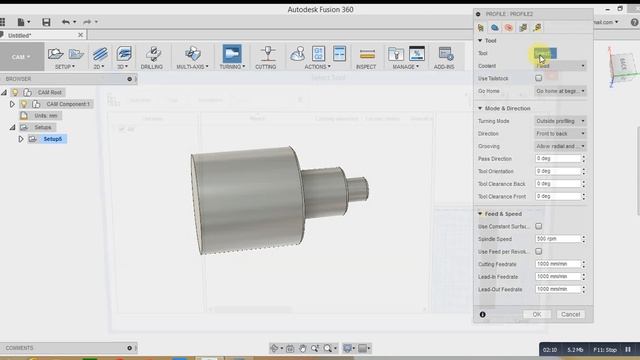Screen dimensions: 640x360
Task: Open the display settings icon in the navigation bar
Action: pyautogui.click(x=347, y=348)
